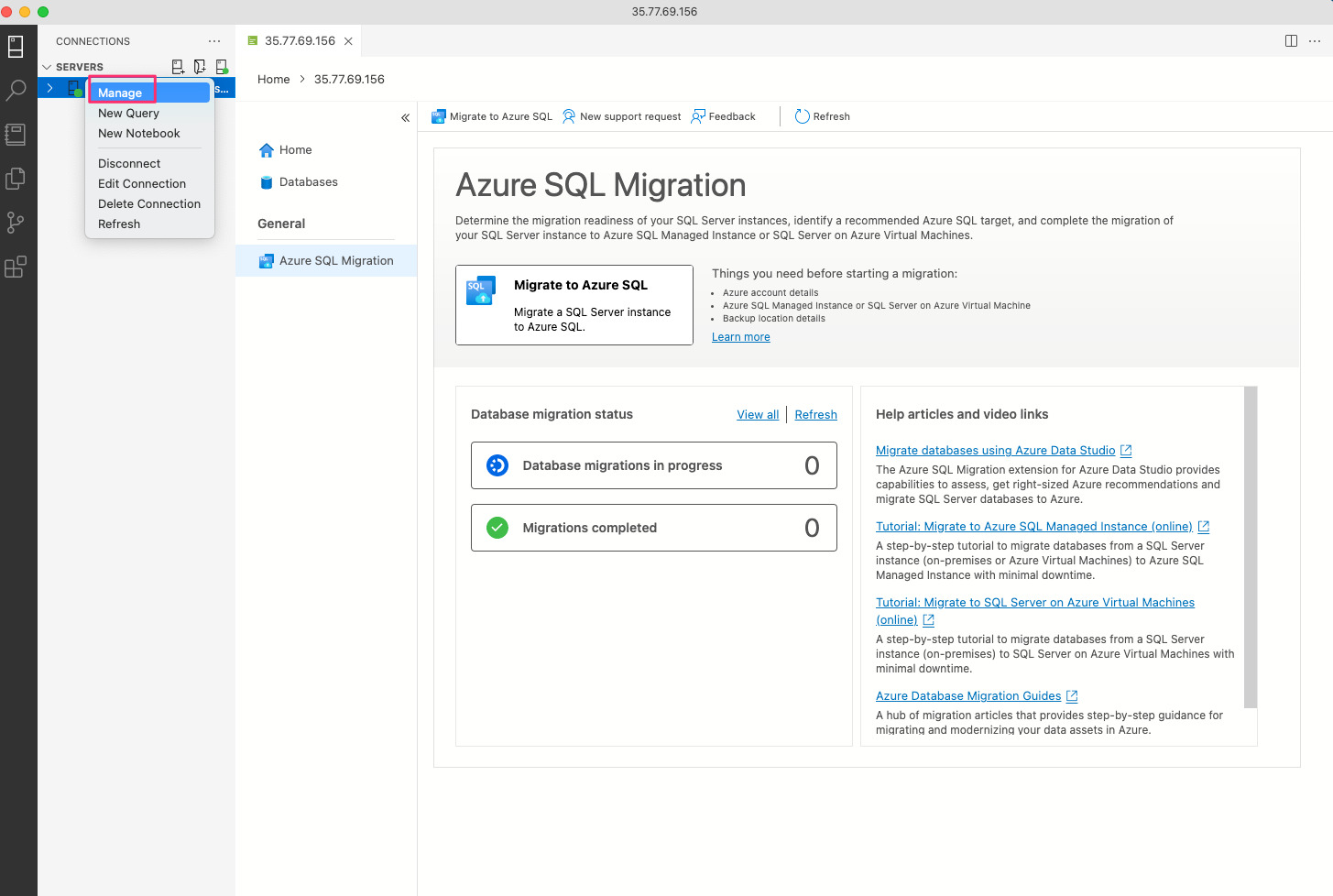
Task: Refresh the migration dashboard using the Refresh icon
Action: [822, 116]
